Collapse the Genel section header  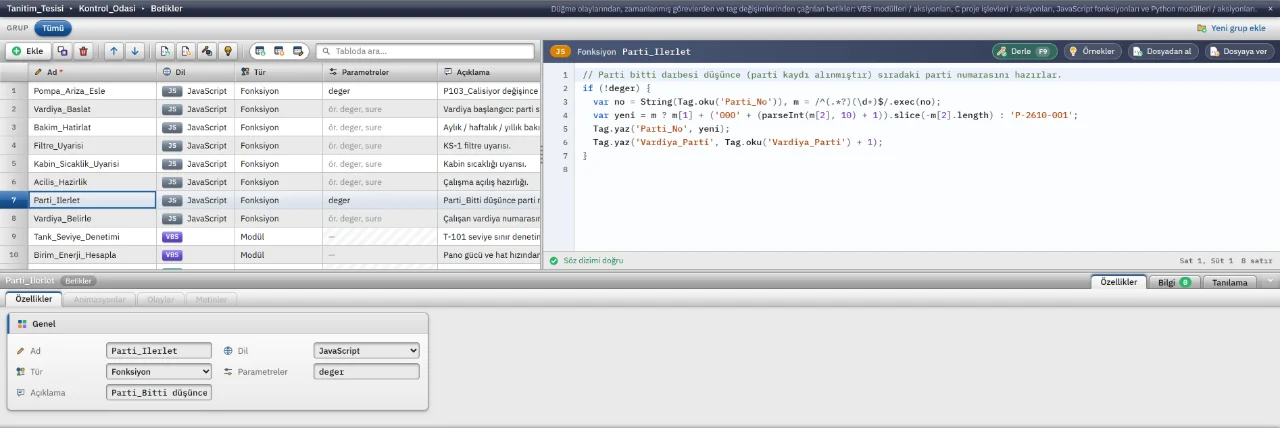(x=218, y=324)
